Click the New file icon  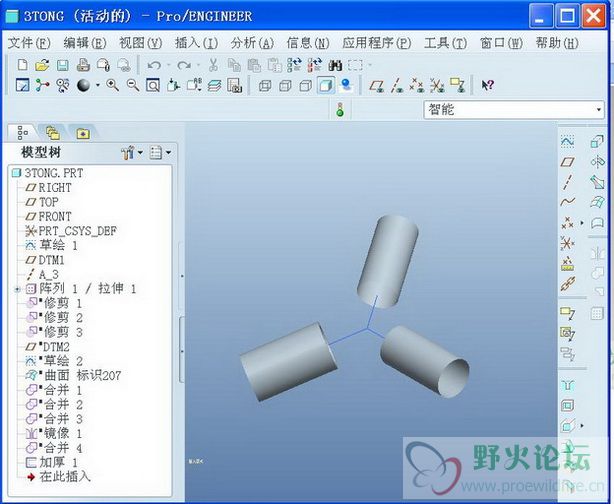[23, 65]
